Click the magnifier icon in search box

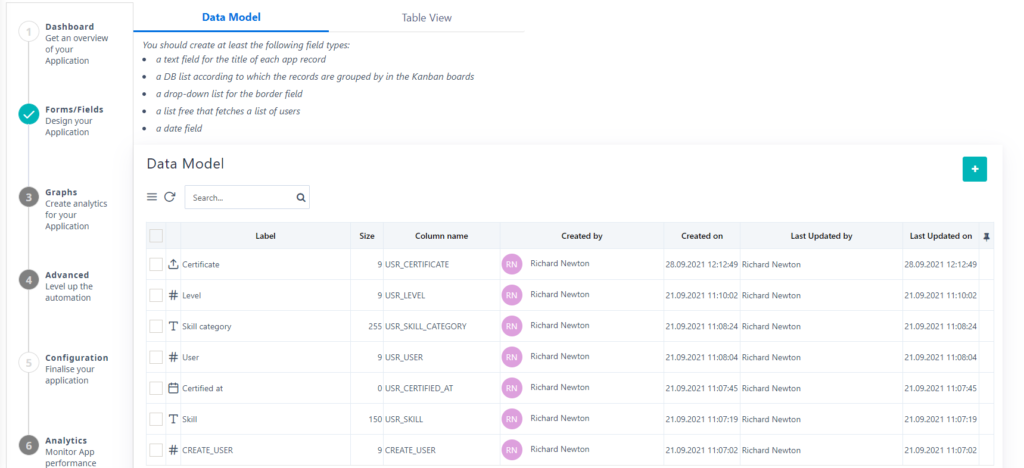point(300,198)
